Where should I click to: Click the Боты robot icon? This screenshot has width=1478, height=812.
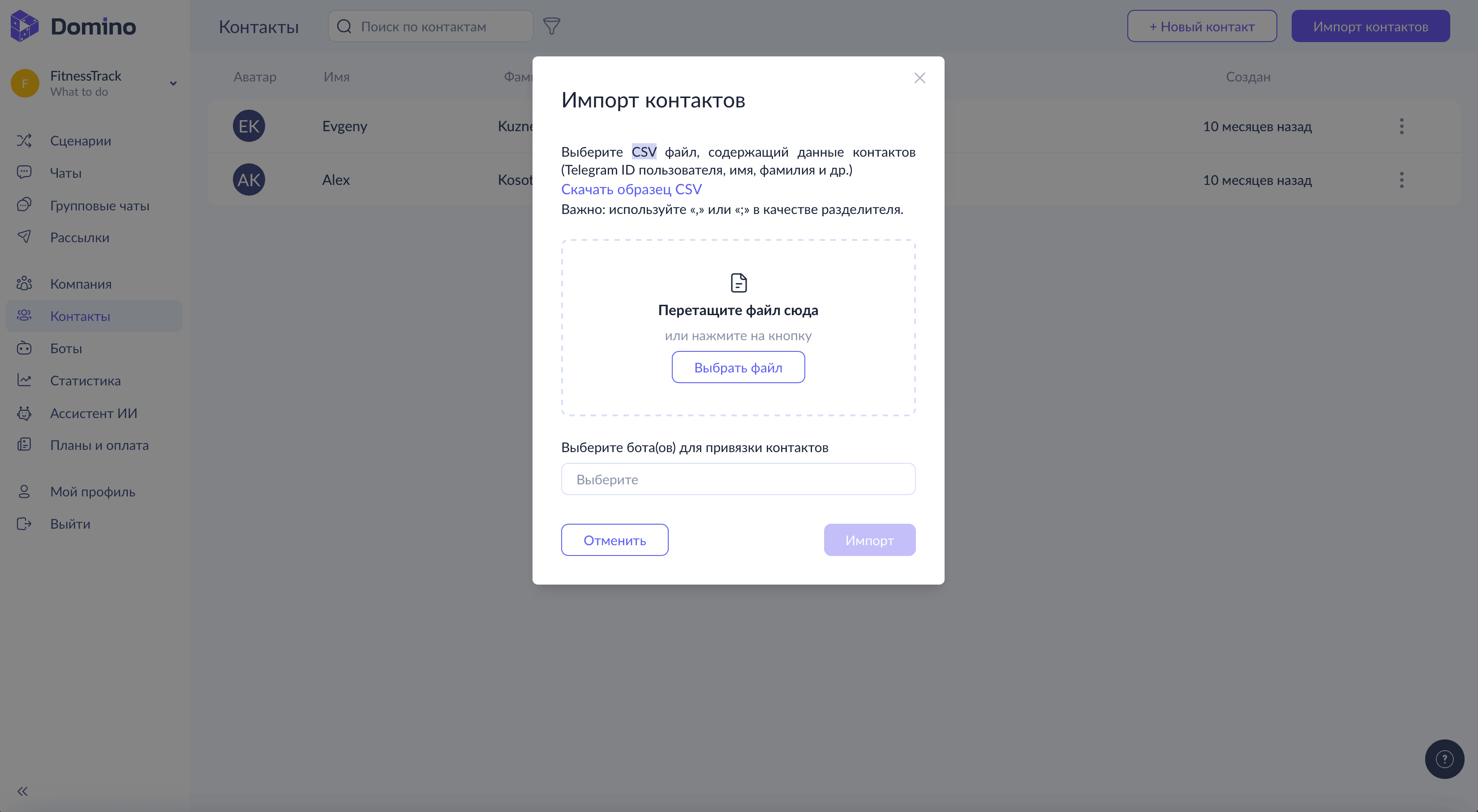click(24, 347)
